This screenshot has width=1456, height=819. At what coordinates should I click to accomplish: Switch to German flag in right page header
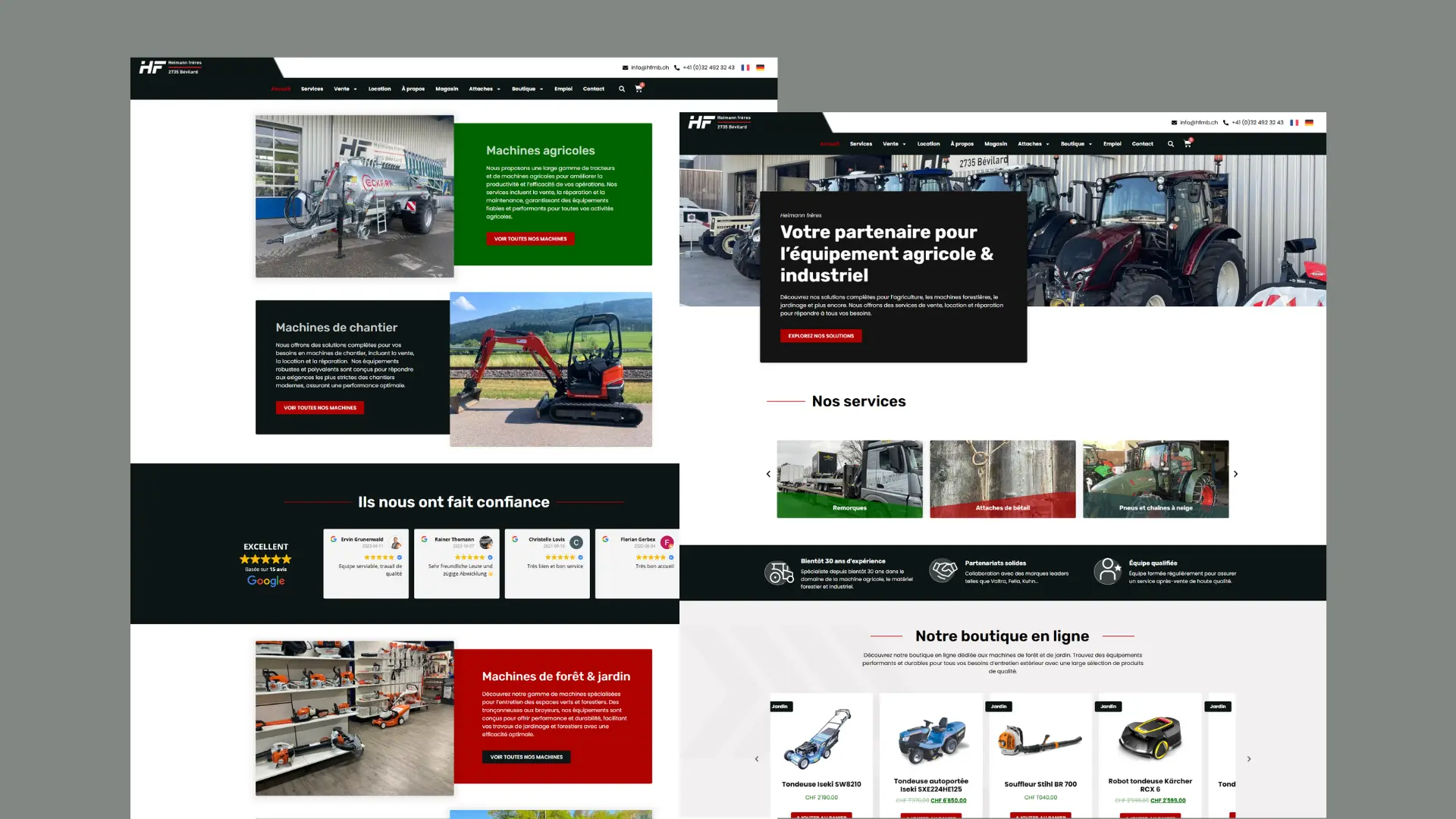click(x=1309, y=122)
